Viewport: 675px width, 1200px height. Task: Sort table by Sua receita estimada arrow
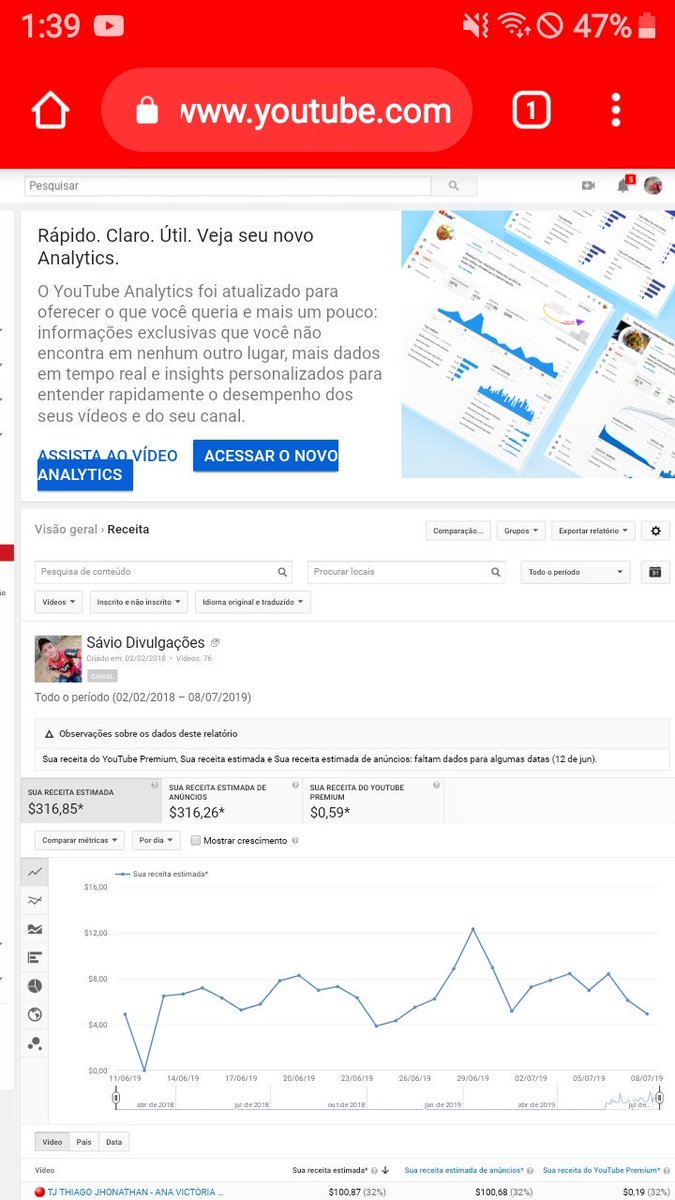coord(385,1170)
